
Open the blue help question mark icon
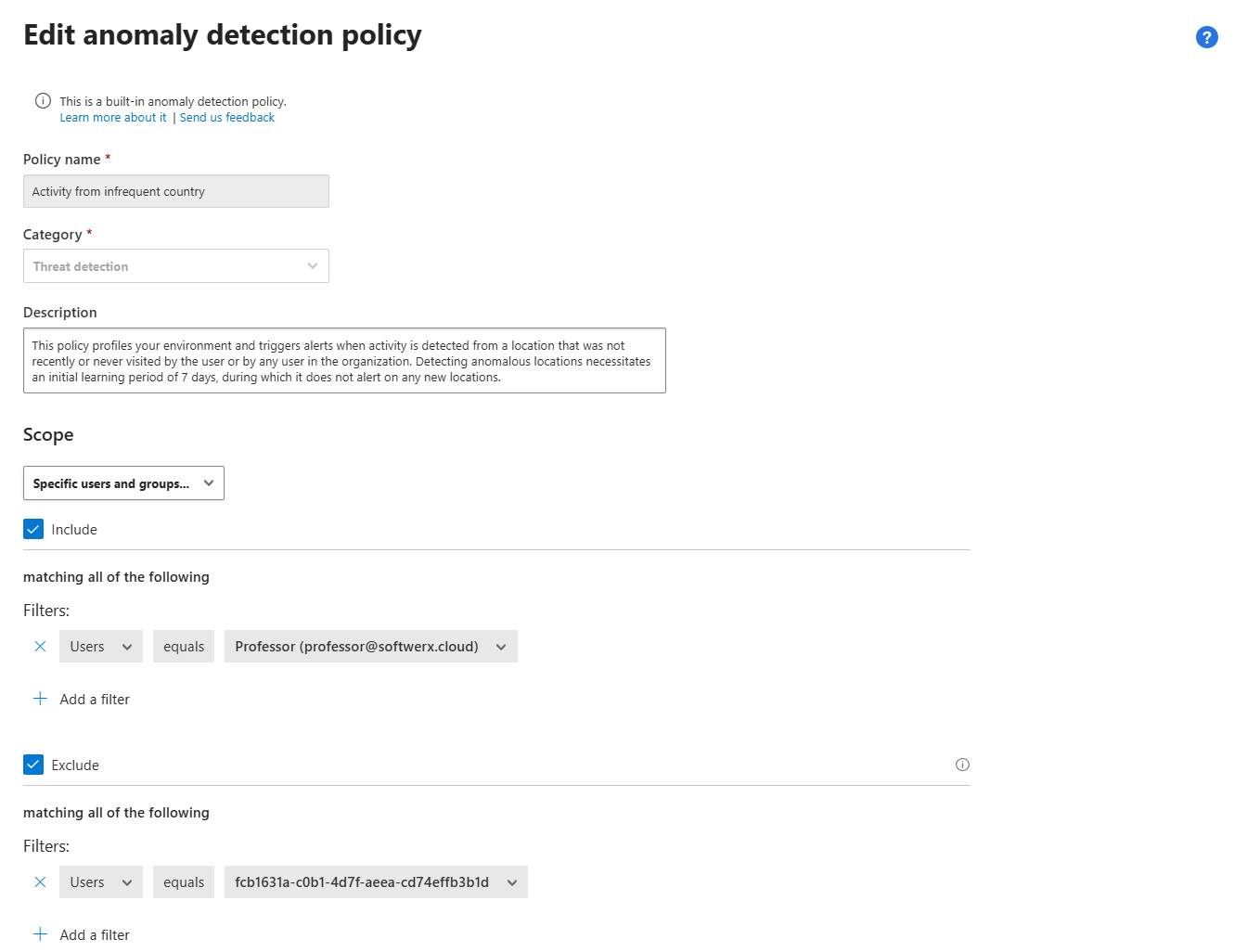(1206, 37)
